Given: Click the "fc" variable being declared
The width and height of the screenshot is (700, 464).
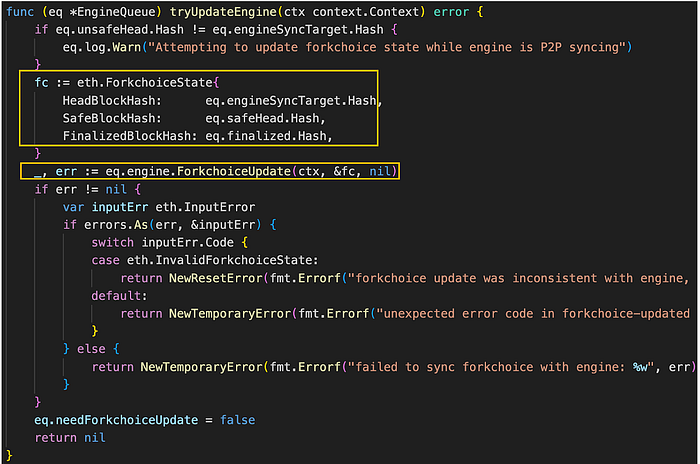Looking at the screenshot, I should pos(42,83).
